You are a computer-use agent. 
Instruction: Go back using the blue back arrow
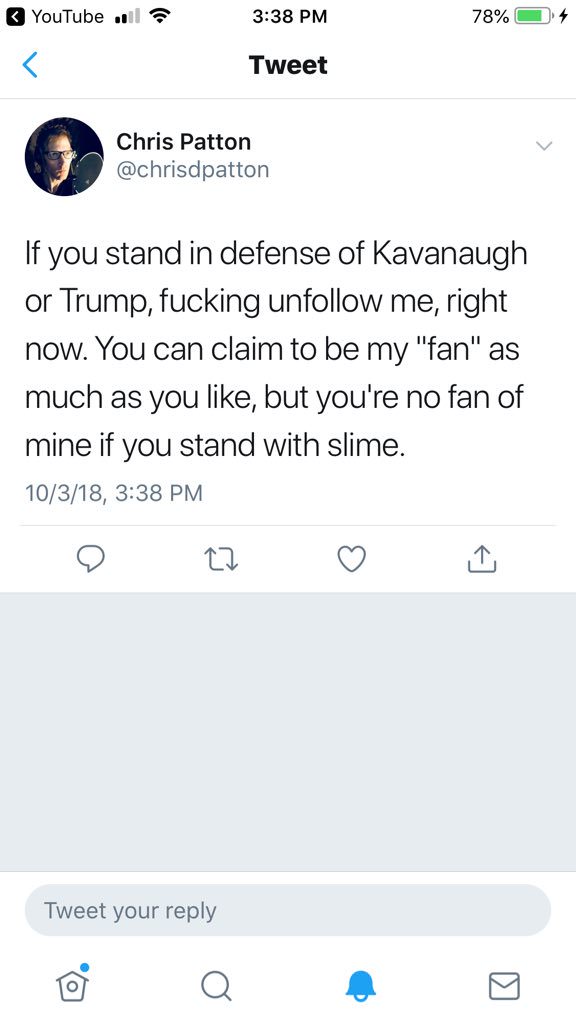pos(30,65)
